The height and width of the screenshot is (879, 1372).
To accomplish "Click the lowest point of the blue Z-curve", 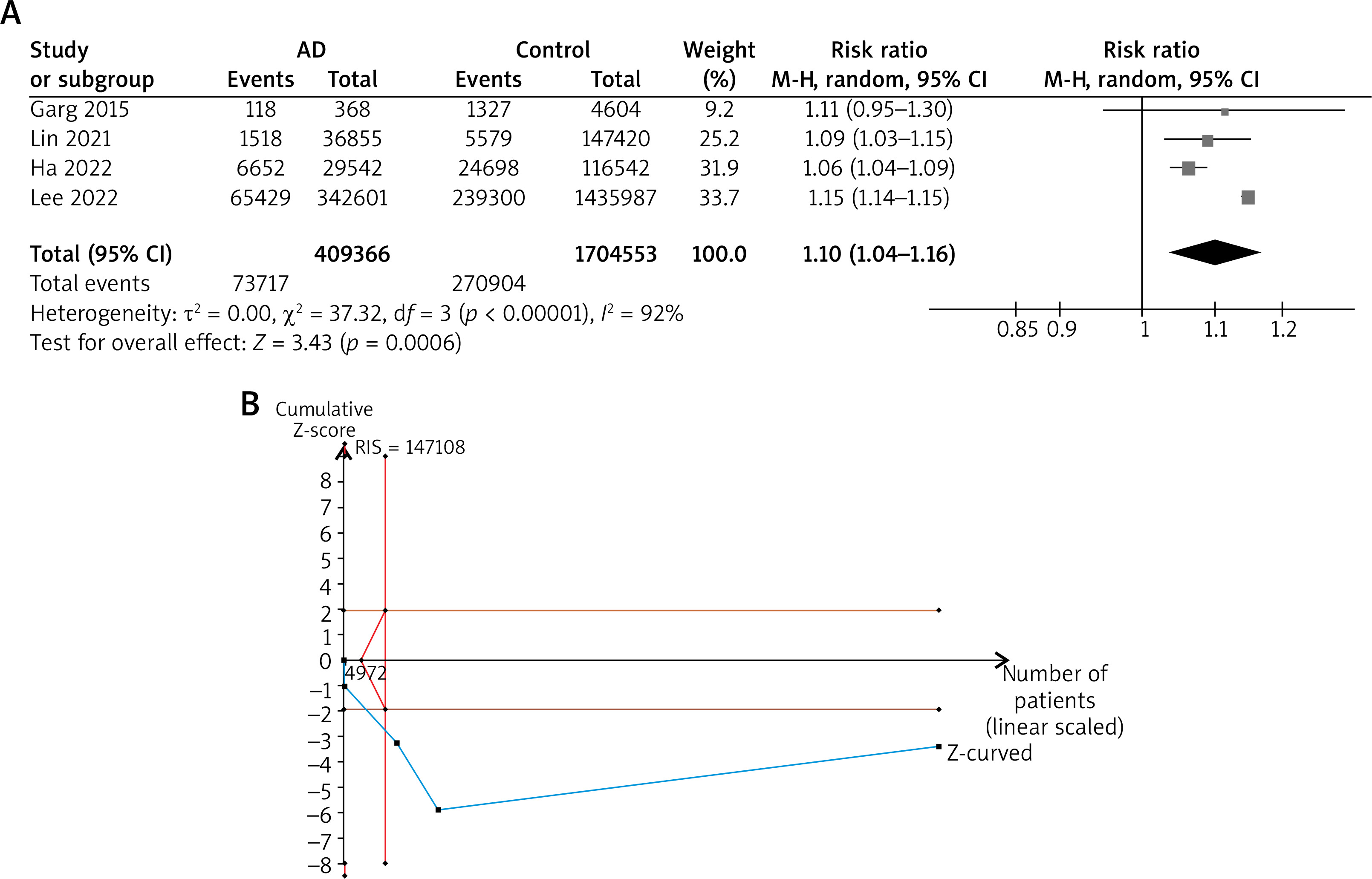I will (438, 810).
